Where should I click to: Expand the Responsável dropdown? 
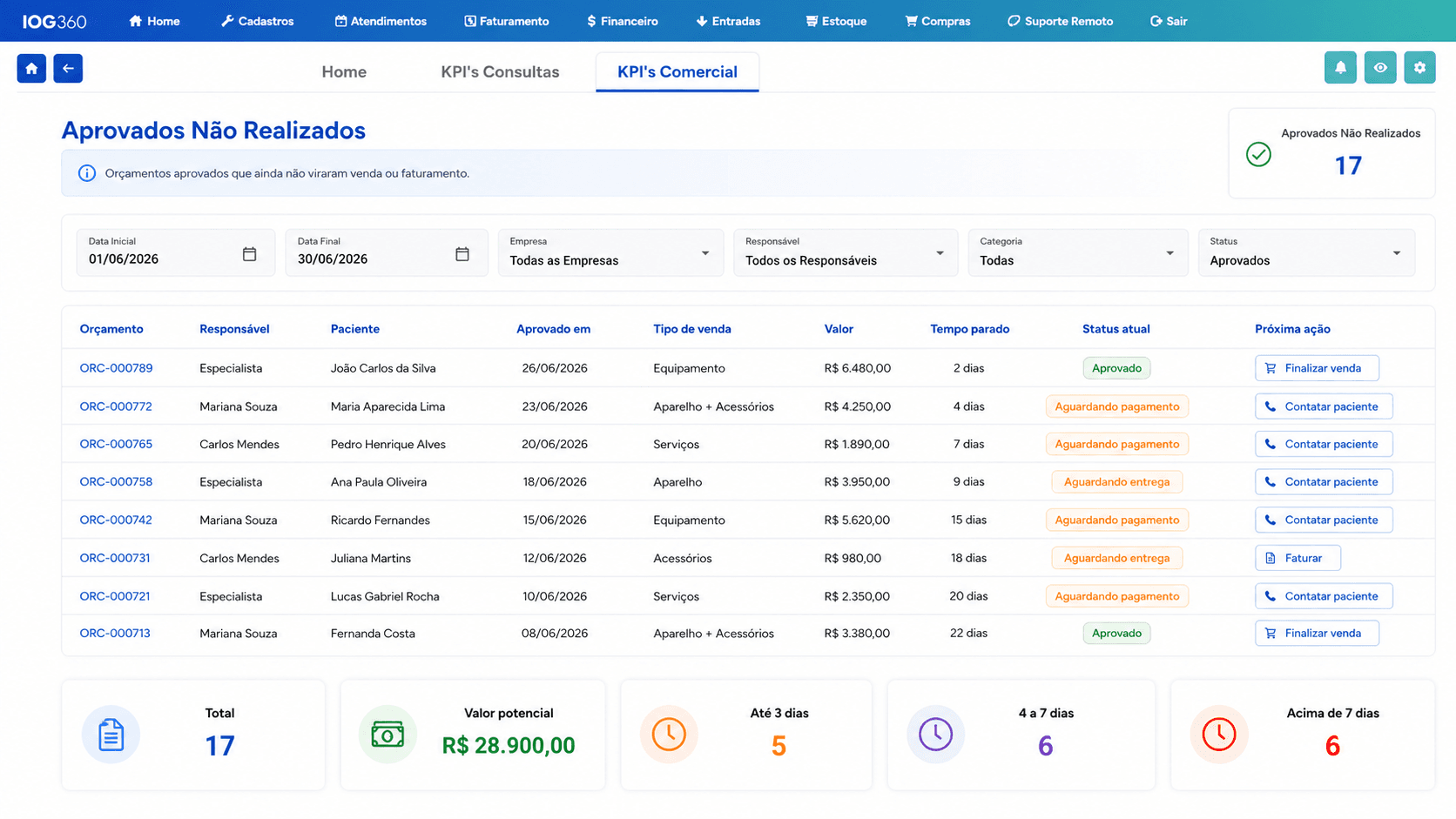pos(846,252)
